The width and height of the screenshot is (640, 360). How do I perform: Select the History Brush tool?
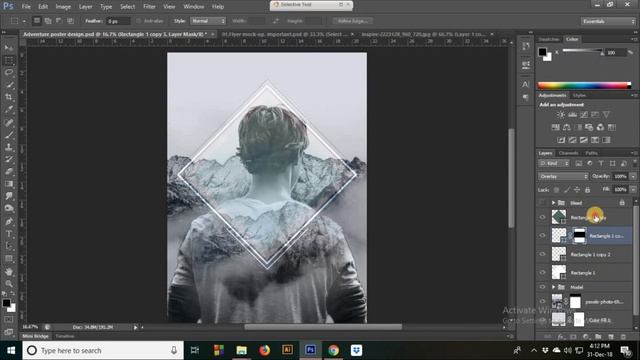(9, 159)
